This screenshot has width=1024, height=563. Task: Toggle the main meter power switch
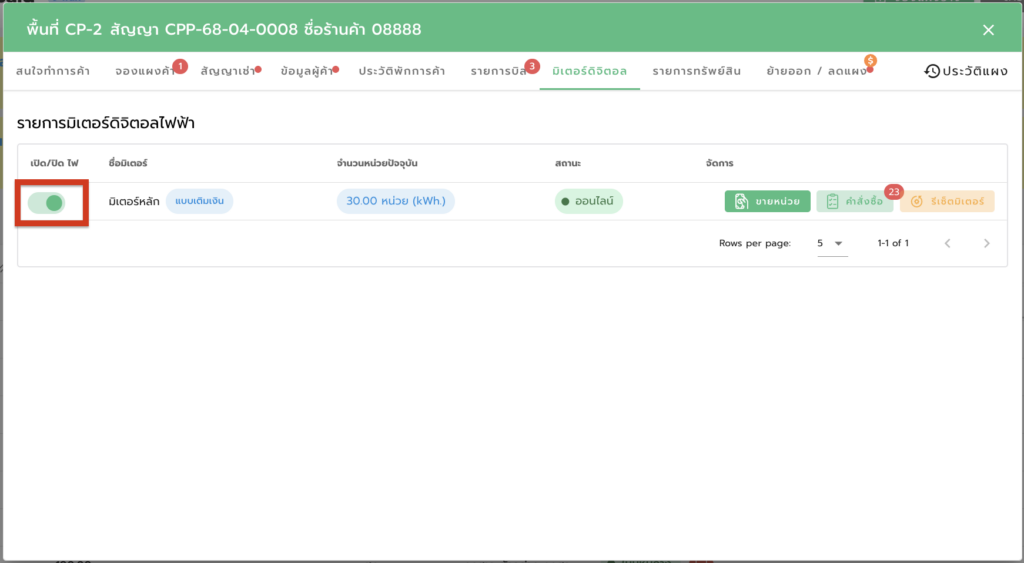(47, 203)
